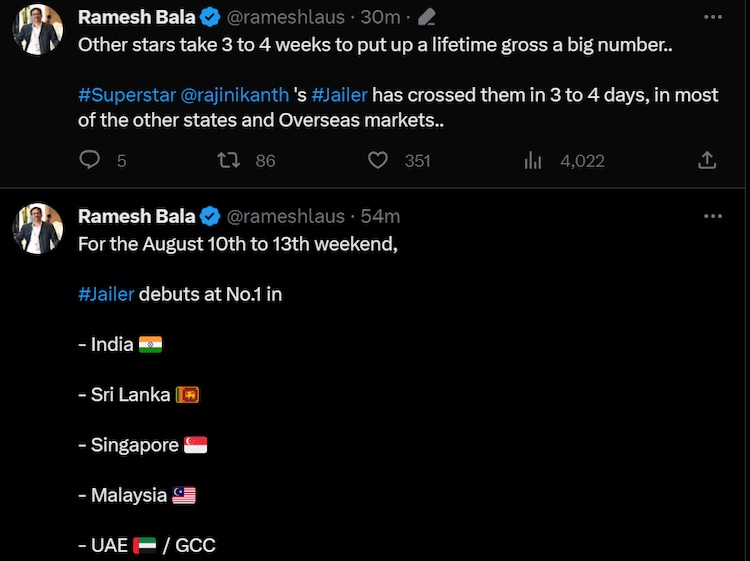This screenshot has height=561, width=750.
Task: Like the tweet about lifetime gross
Action: pos(378,160)
